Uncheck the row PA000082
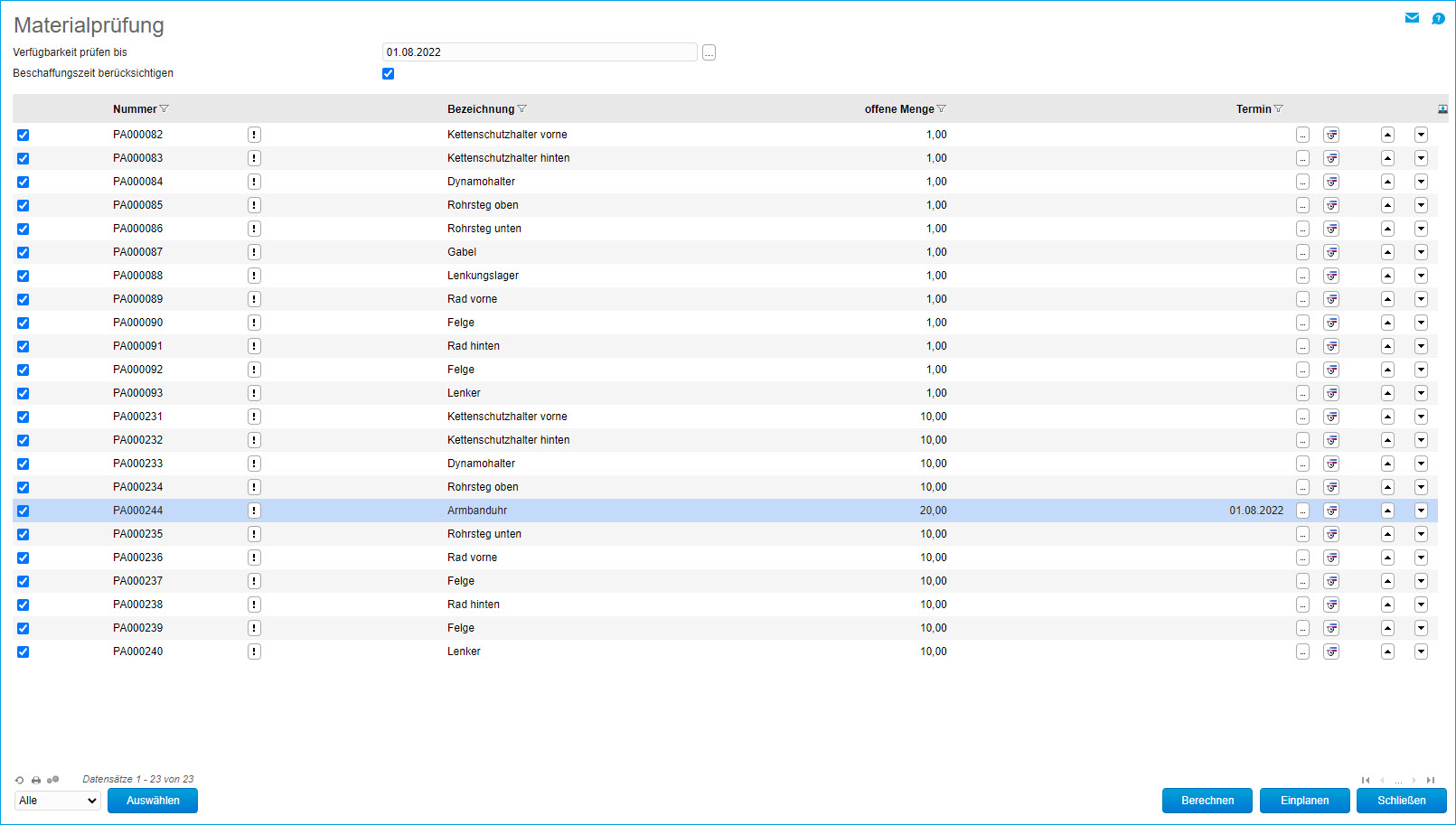The width and height of the screenshot is (1456, 825). [23, 135]
